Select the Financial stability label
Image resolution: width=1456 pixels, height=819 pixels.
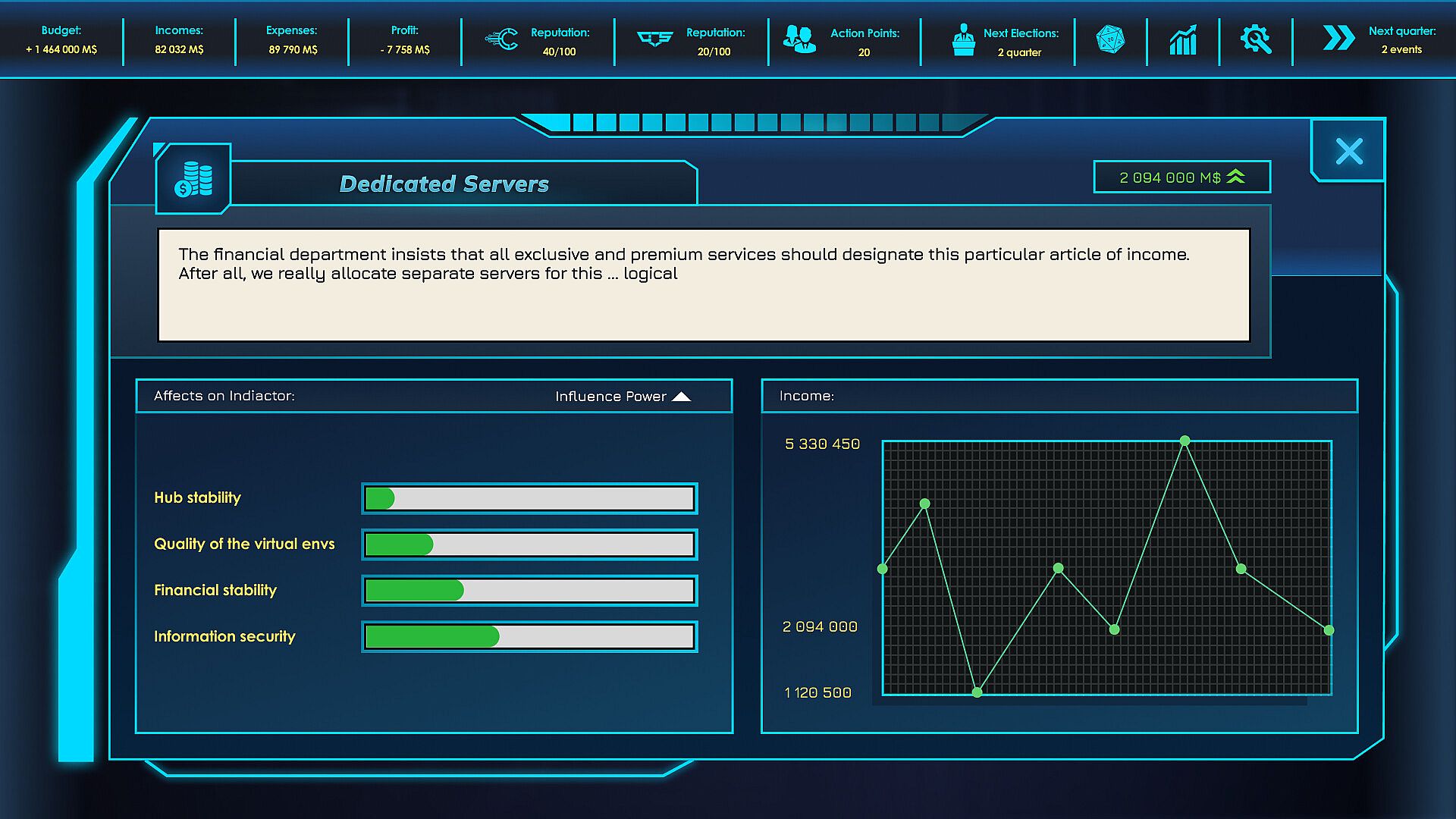[x=215, y=590]
